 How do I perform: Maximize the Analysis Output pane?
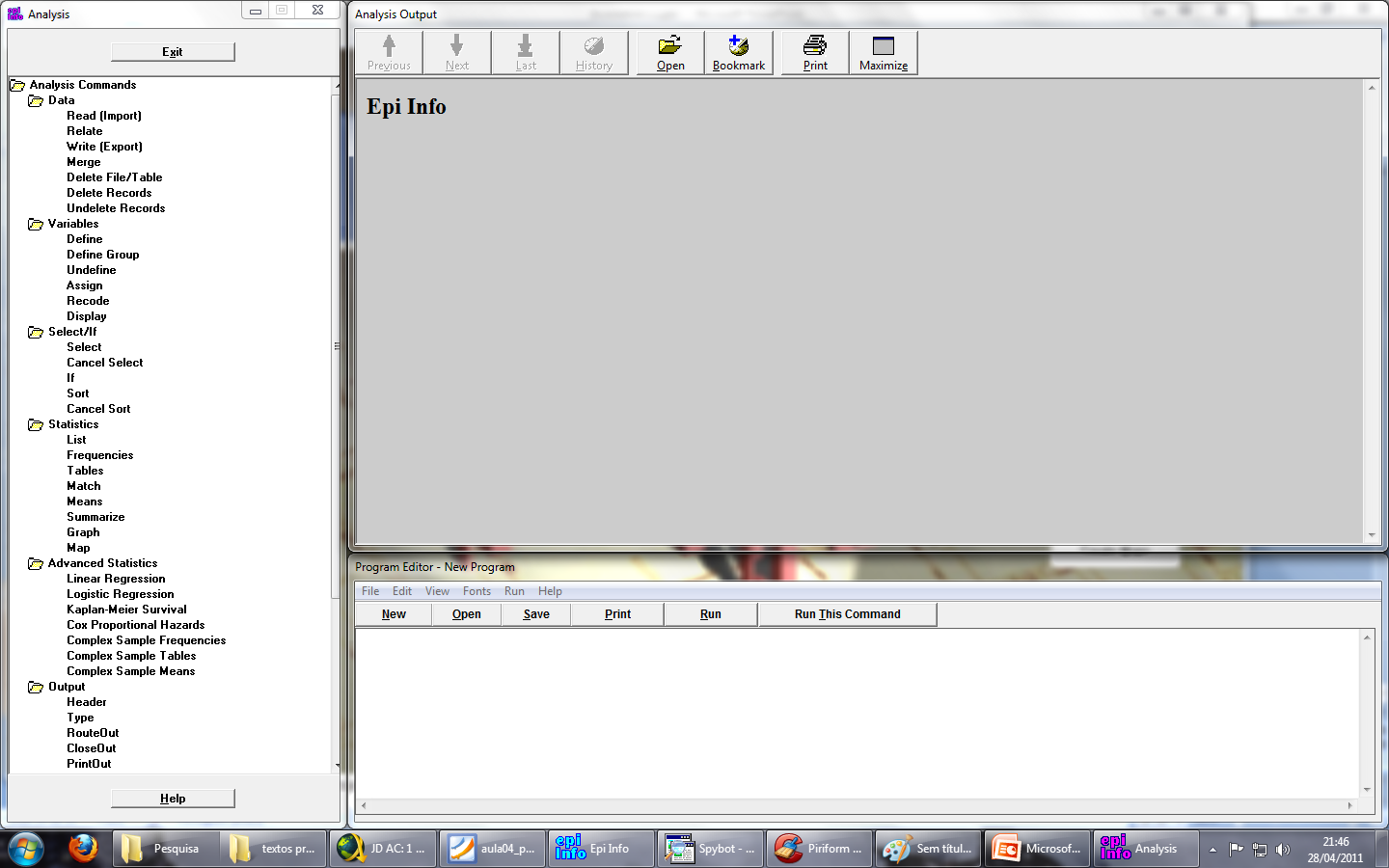pyautogui.click(x=884, y=53)
